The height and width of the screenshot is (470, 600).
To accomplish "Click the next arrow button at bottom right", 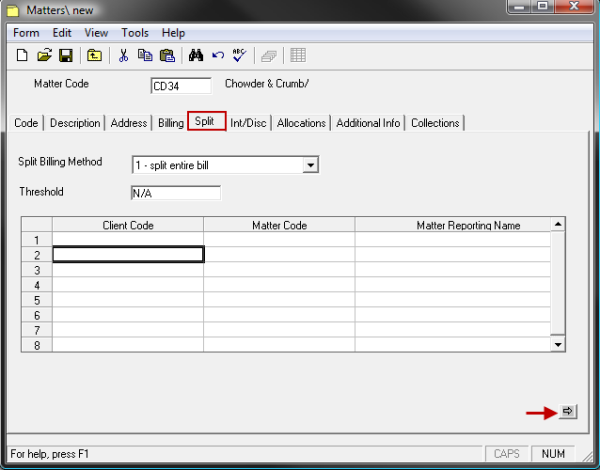I will [567, 411].
